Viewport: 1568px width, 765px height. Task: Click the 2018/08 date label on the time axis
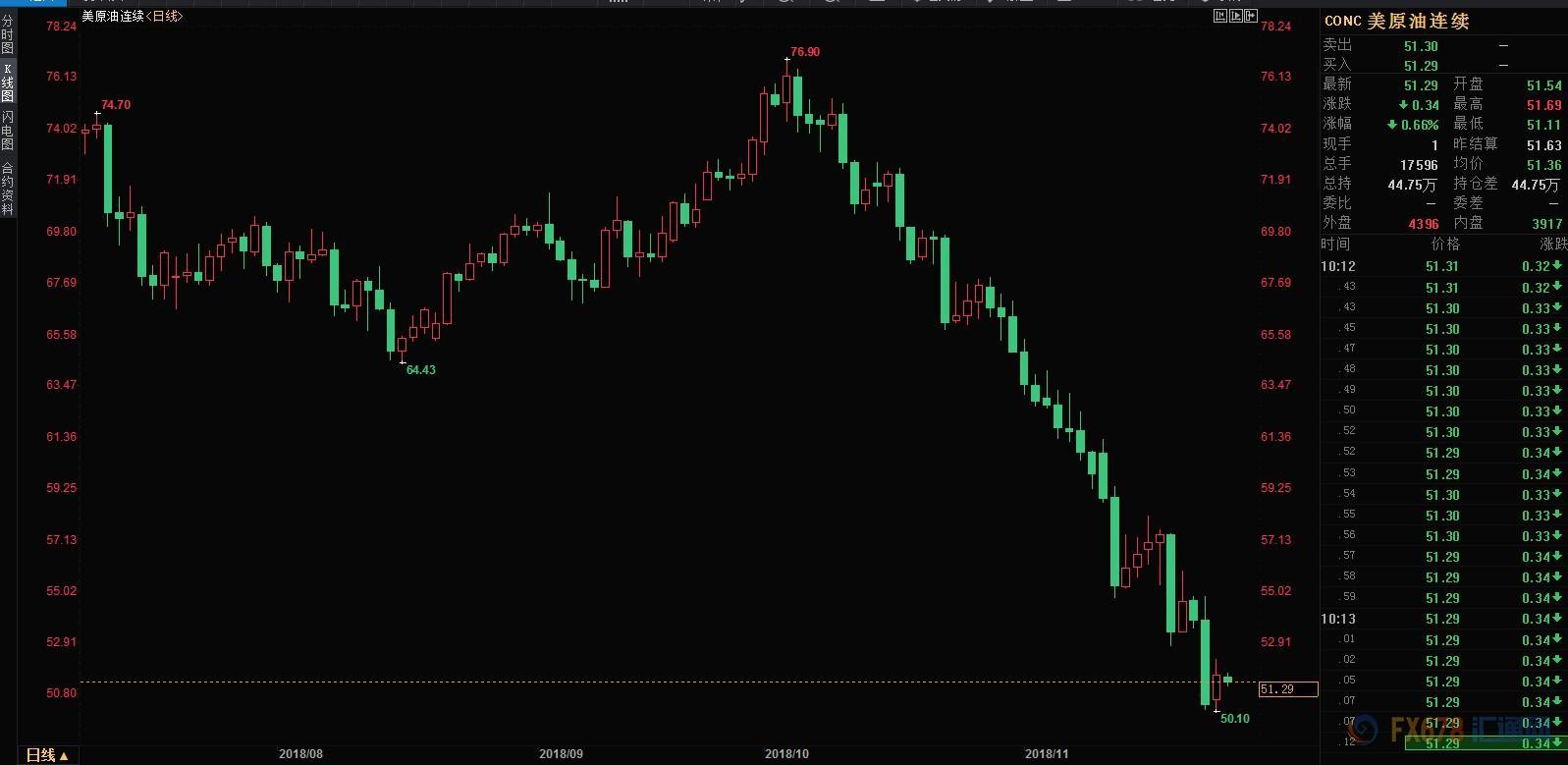point(300,754)
